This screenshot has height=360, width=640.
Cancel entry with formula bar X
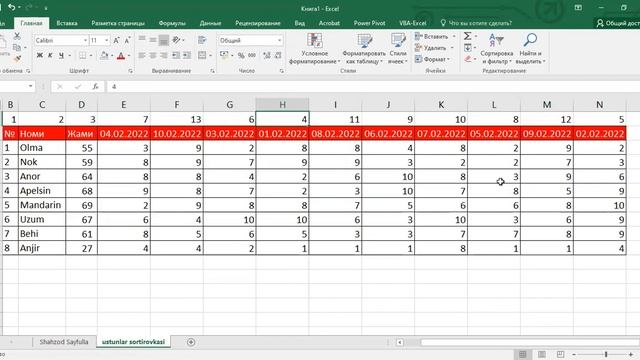click(x=60, y=87)
